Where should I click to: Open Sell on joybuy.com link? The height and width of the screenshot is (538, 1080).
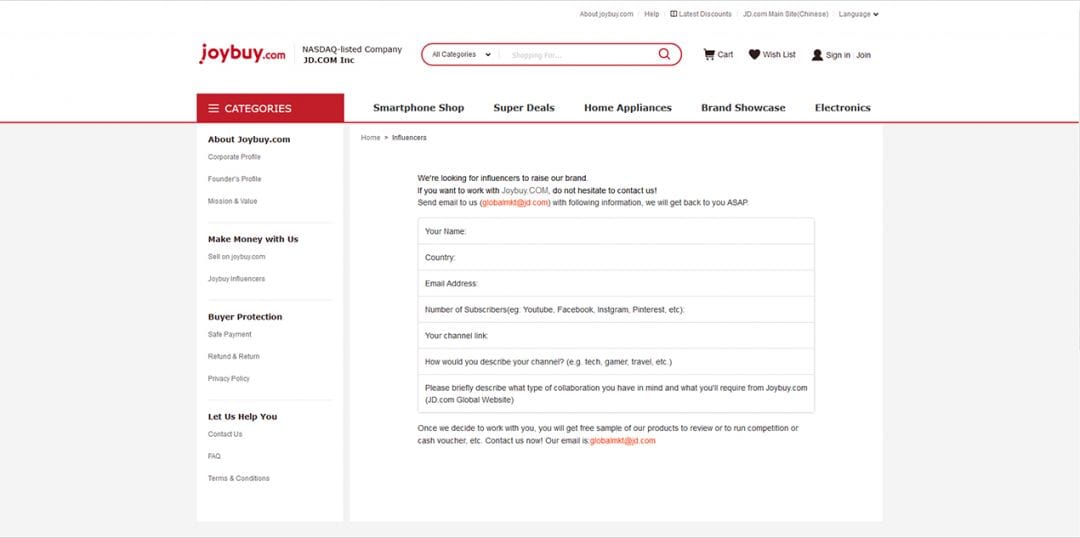pos(236,256)
